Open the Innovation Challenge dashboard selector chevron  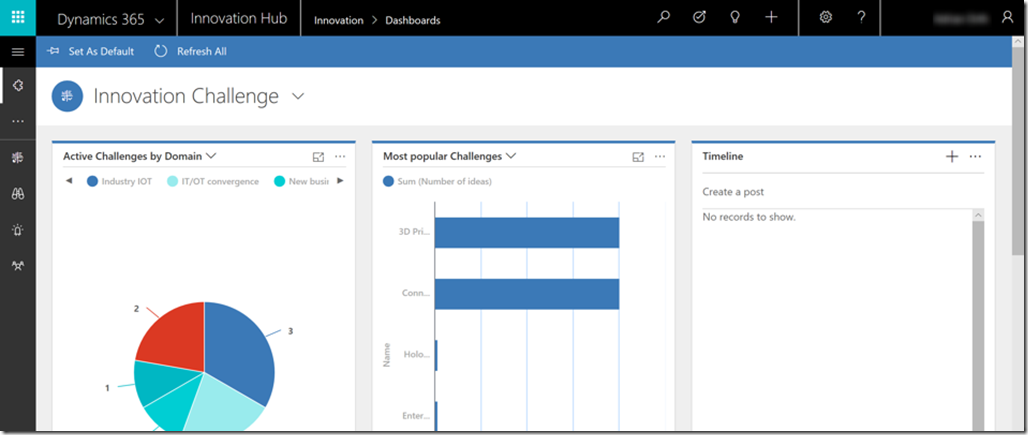click(297, 96)
